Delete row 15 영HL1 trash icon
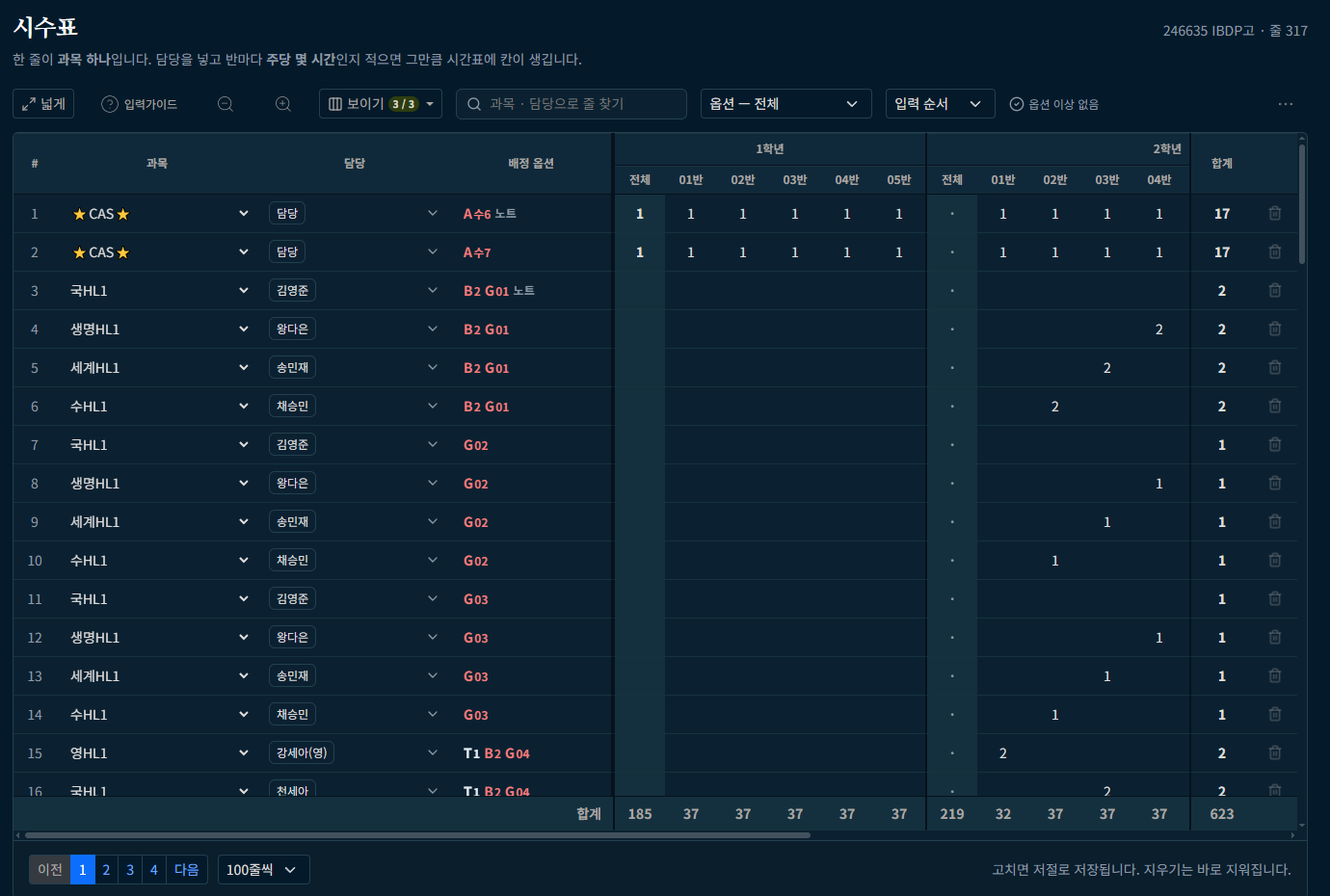The image size is (1330, 896). click(x=1275, y=753)
